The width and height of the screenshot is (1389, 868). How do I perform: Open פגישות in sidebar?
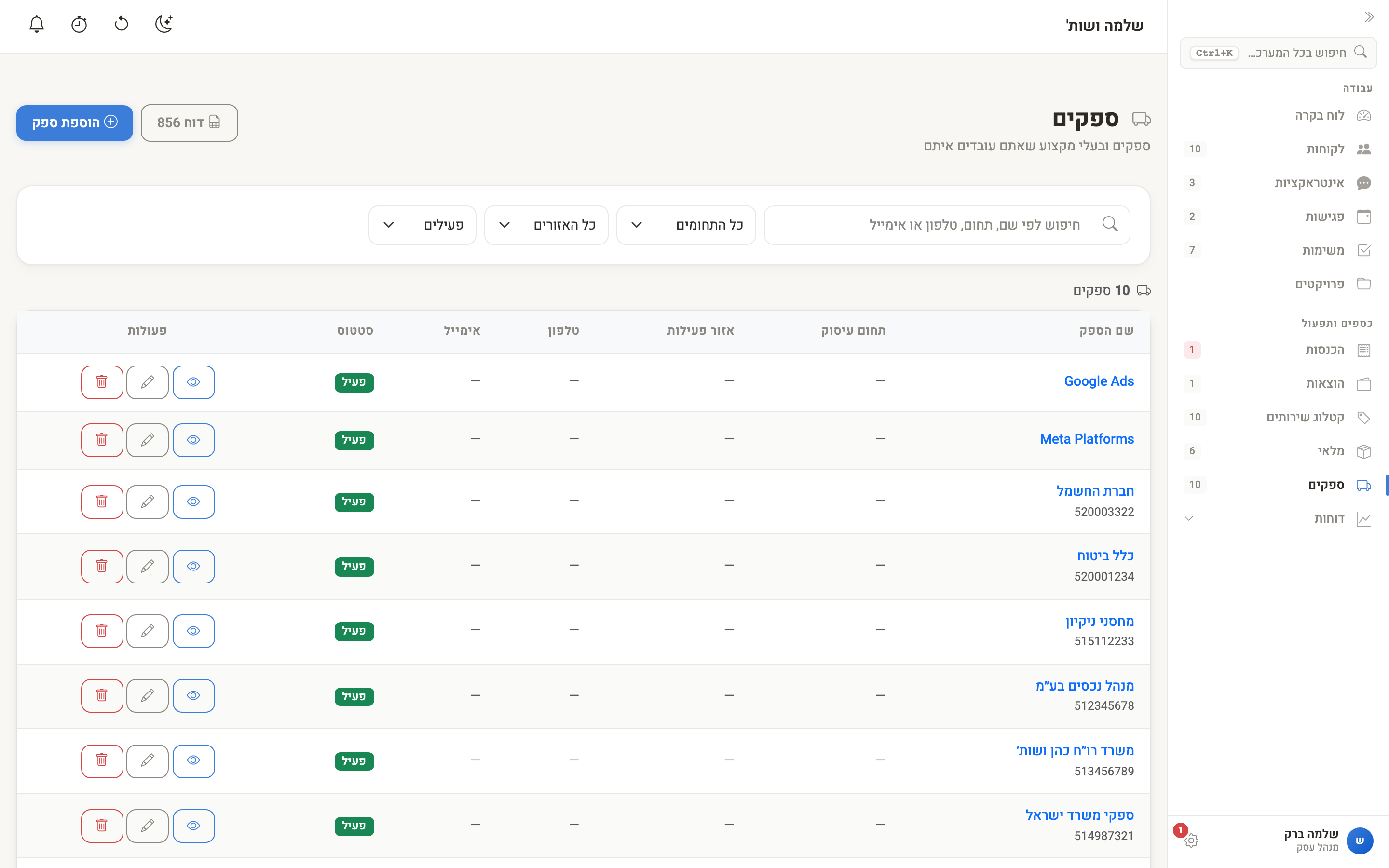pyautogui.click(x=1278, y=217)
